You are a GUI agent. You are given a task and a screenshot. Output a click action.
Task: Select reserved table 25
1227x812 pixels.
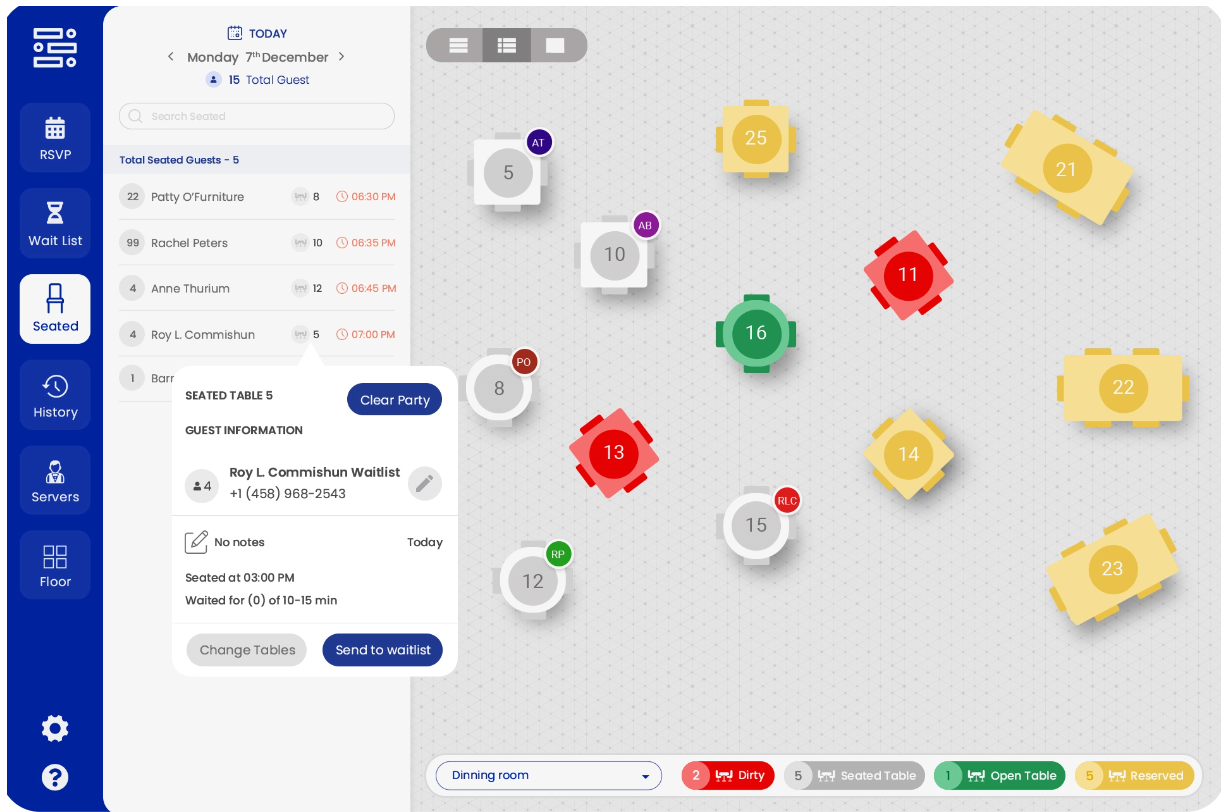point(756,138)
